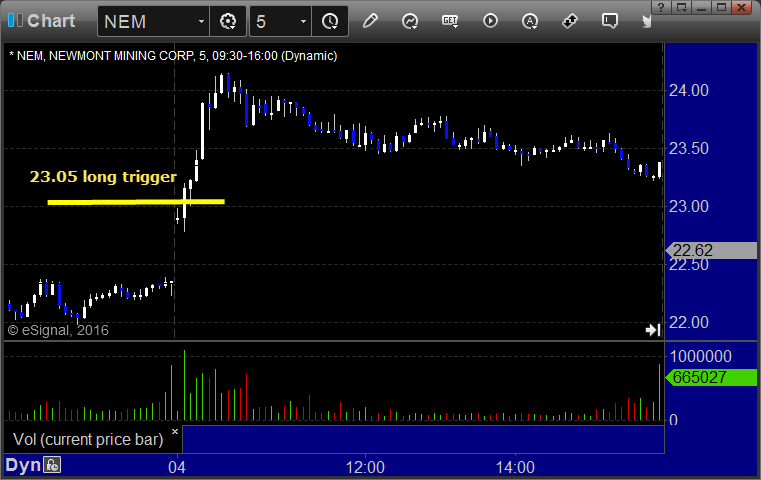Click the question mark help button

click(x=661, y=7)
